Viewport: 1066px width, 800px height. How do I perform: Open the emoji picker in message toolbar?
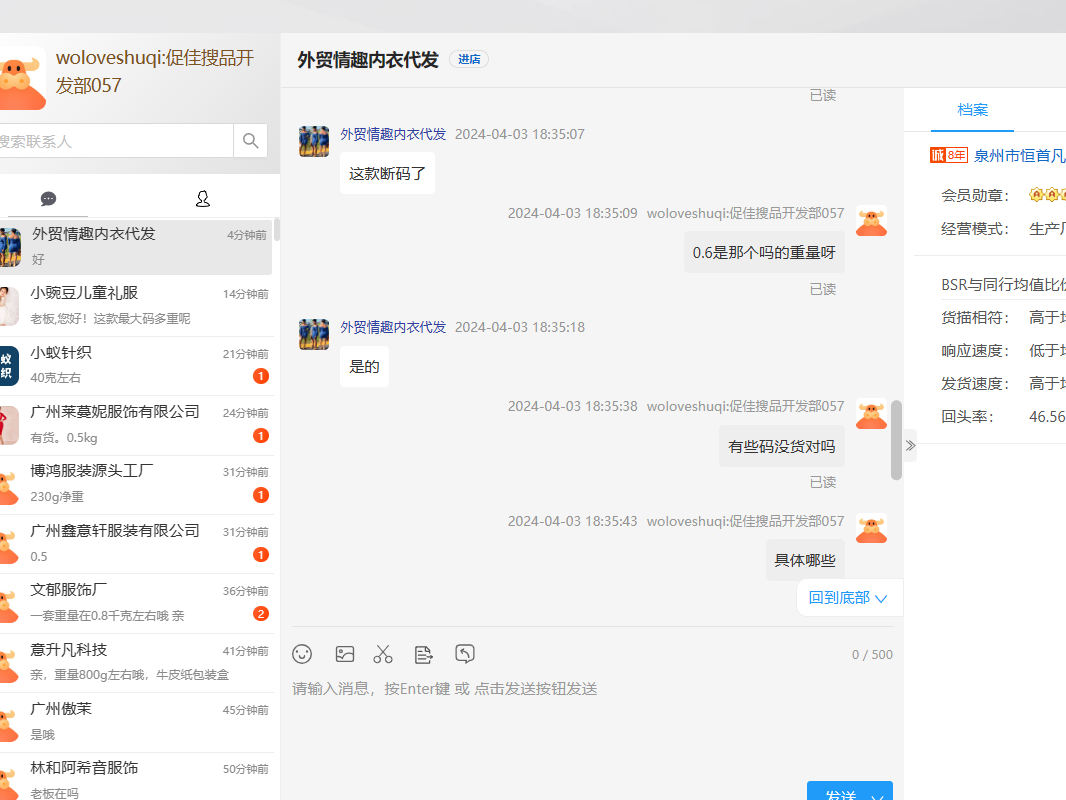pyautogui.click(x=302, y=654)
